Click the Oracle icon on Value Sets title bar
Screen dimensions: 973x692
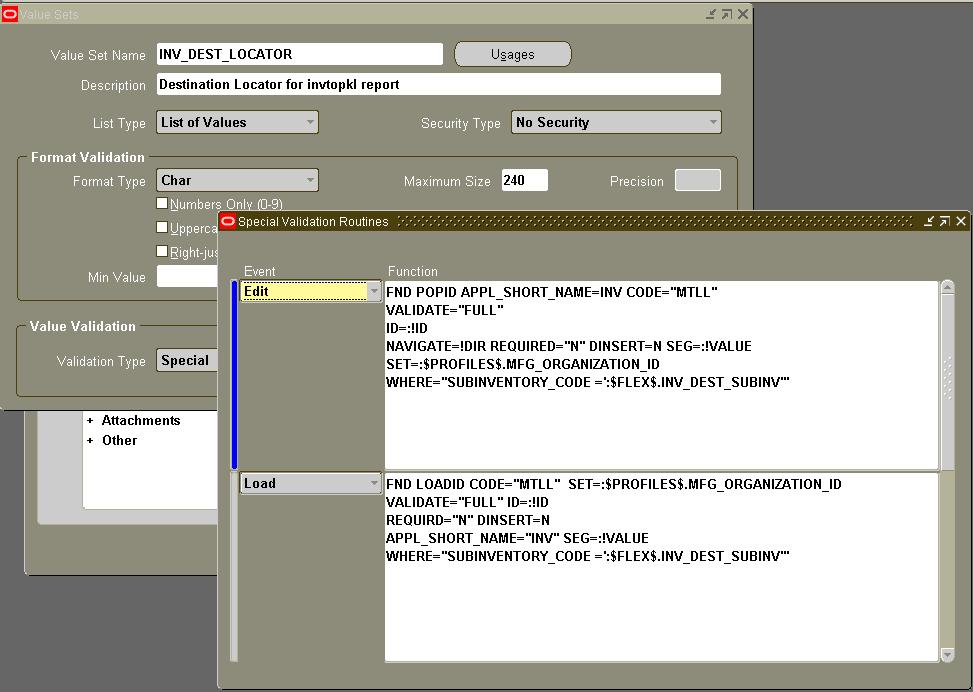(12, 14)
